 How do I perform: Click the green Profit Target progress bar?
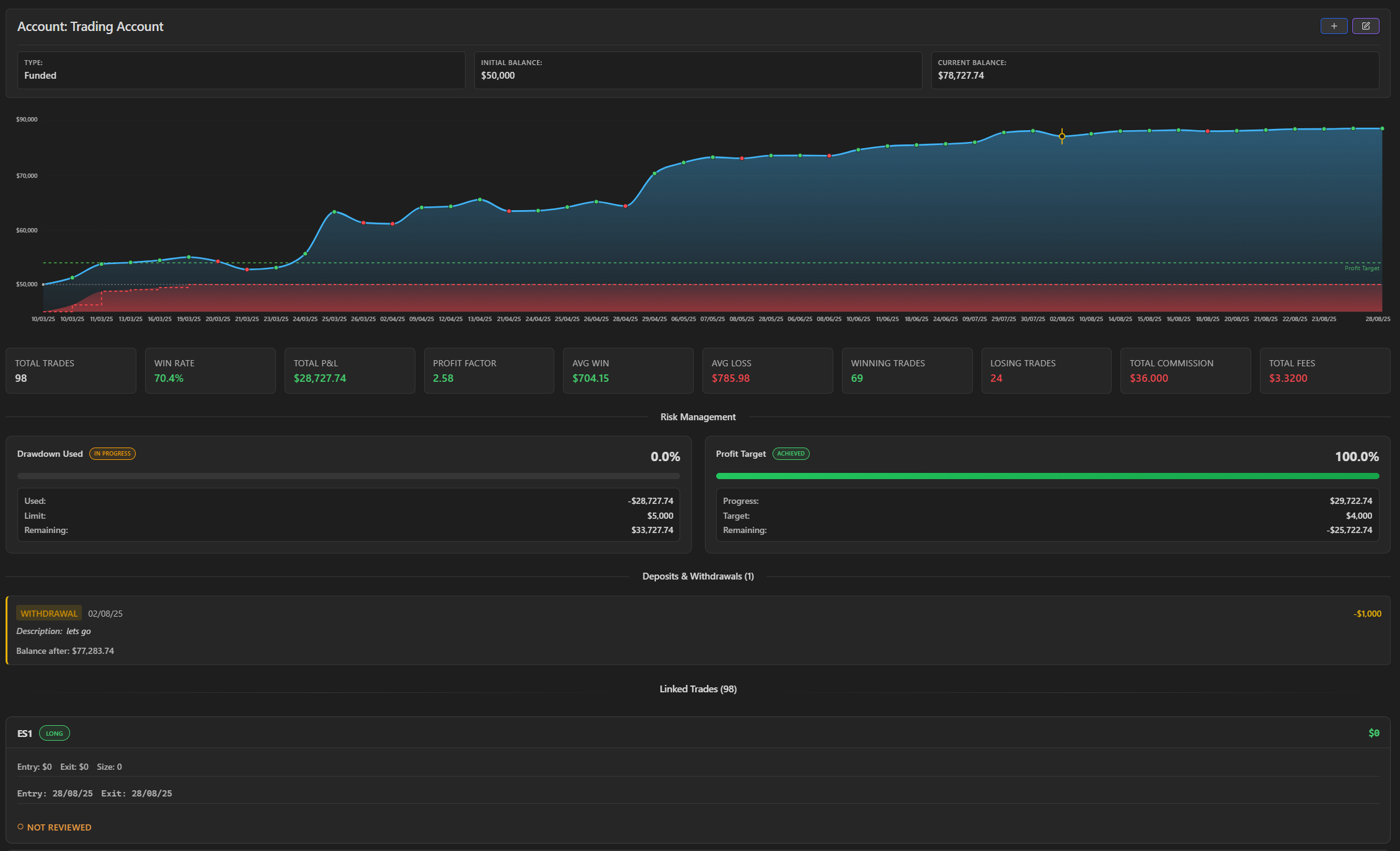tap(1047, 476)
